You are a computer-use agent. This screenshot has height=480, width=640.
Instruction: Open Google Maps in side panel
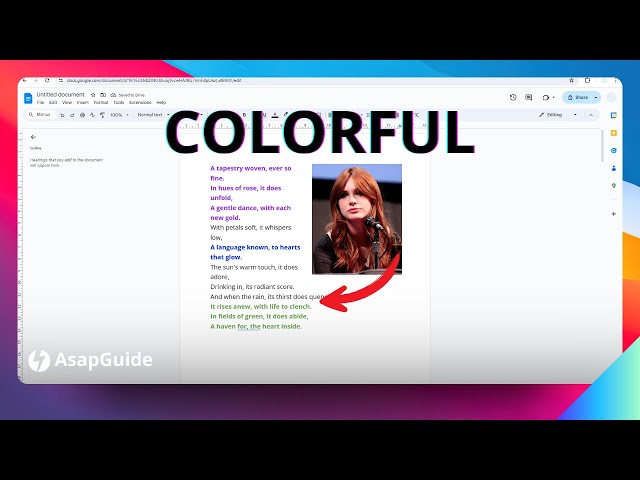click(613, 186)
